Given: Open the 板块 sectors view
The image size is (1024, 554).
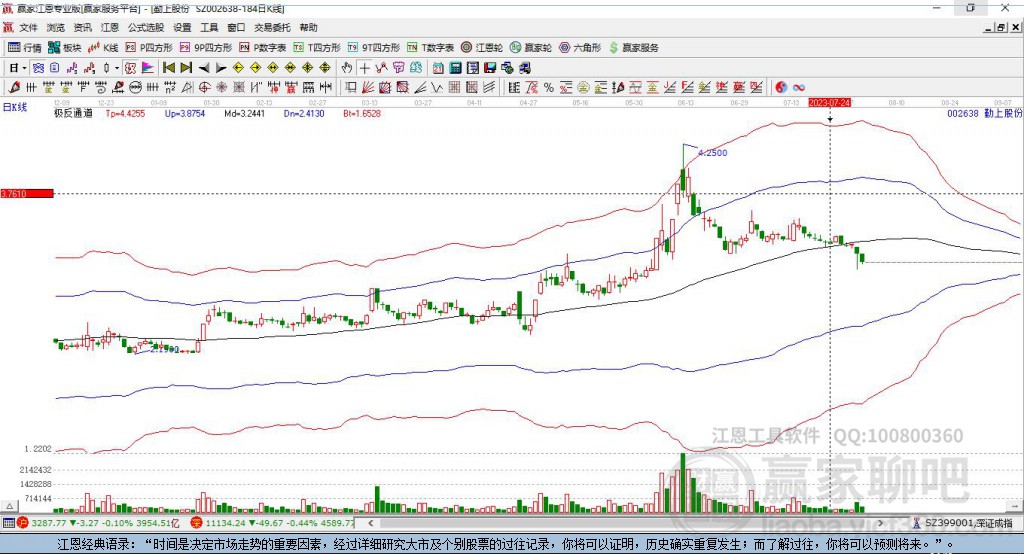Looking at the screenshot, I should (65, 48).
